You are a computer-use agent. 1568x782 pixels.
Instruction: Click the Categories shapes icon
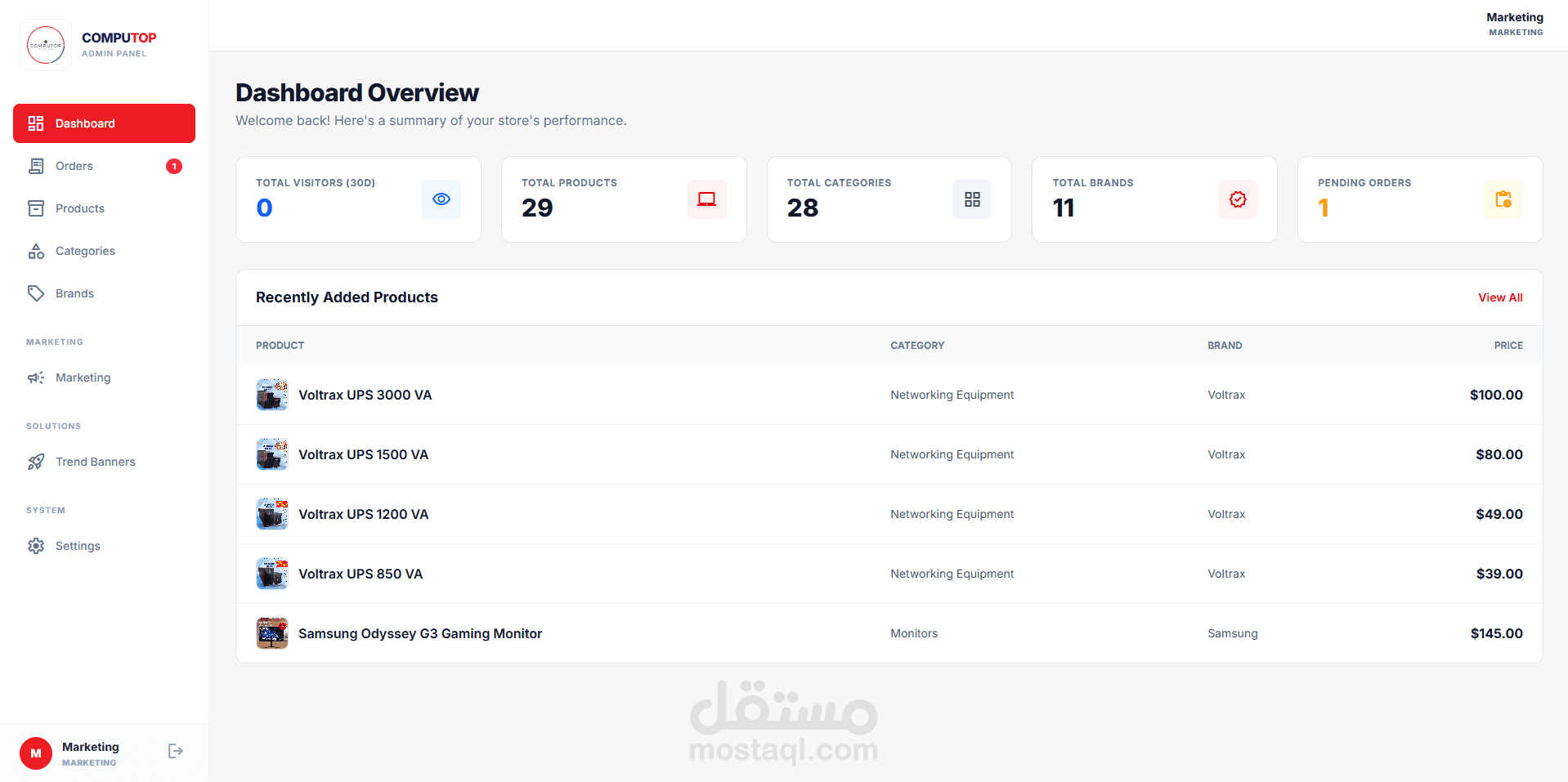click(x=36, y=251)
